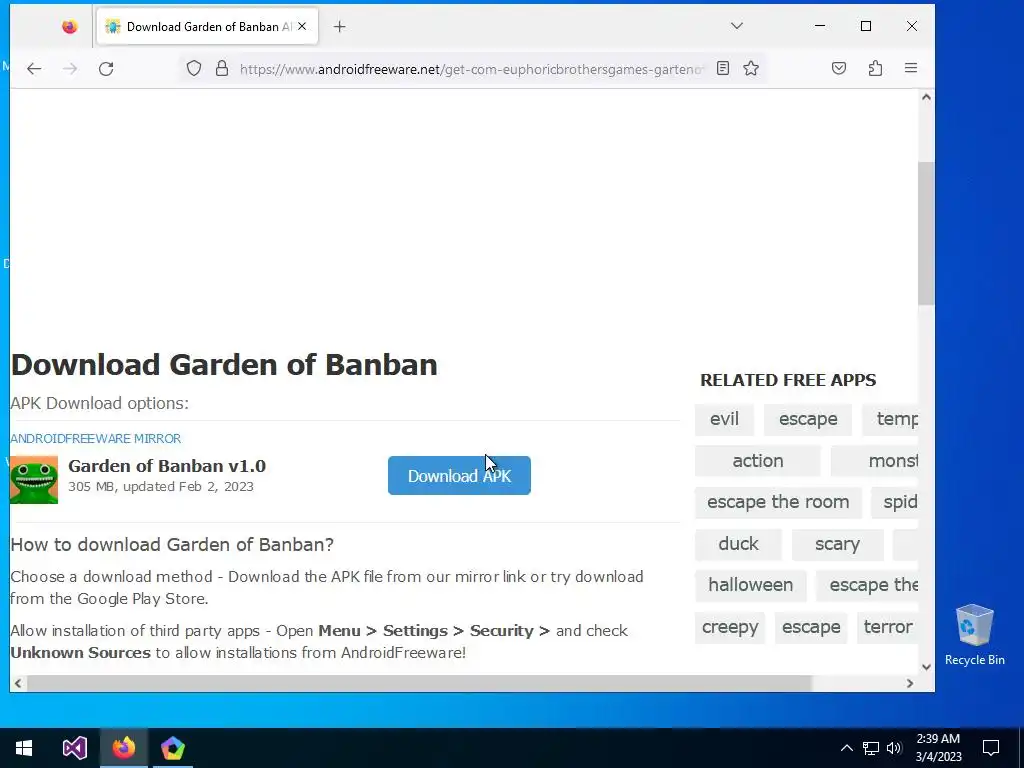Go back using the browser back arrow
This screenshot has height=768, width=1024.
34,69
